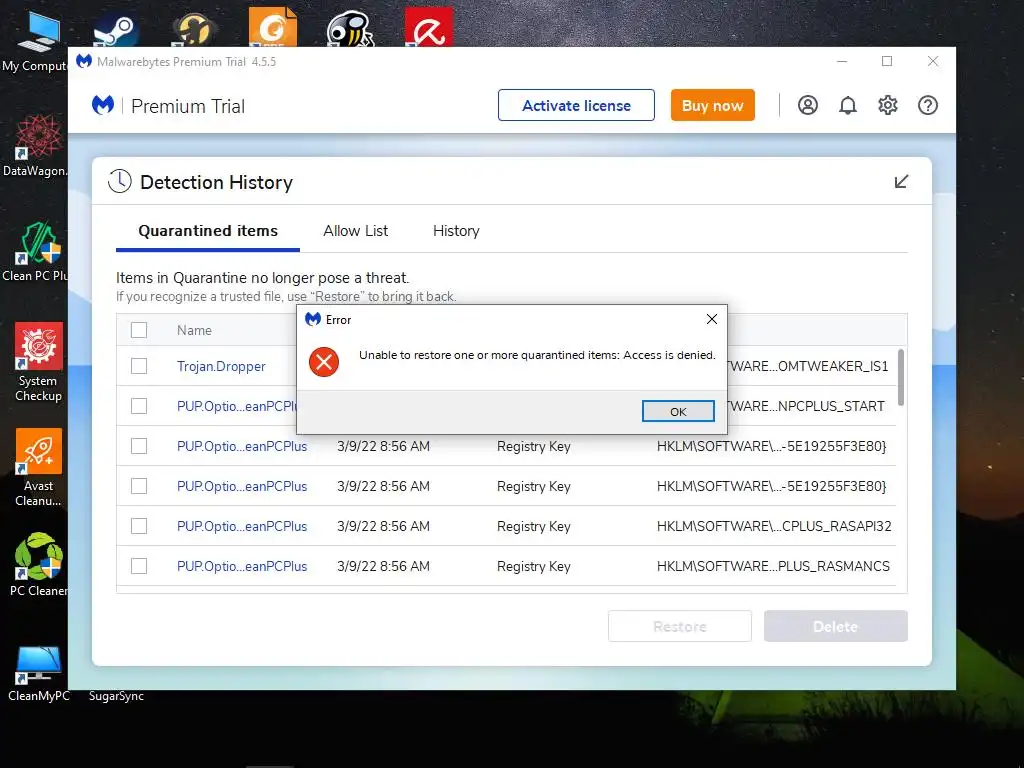Open the account profile icon
Image resolution: width=1024 pixels, height=768 pixels.
point(808,105)
